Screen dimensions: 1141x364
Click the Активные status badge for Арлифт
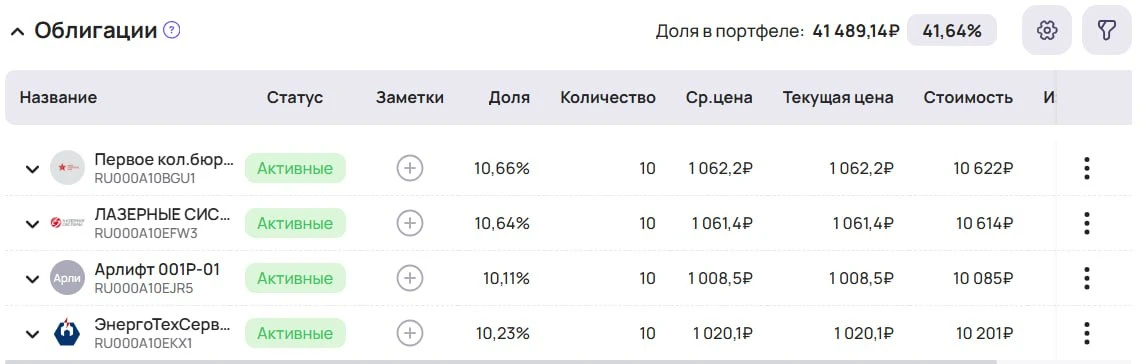[x=295, y=278]
